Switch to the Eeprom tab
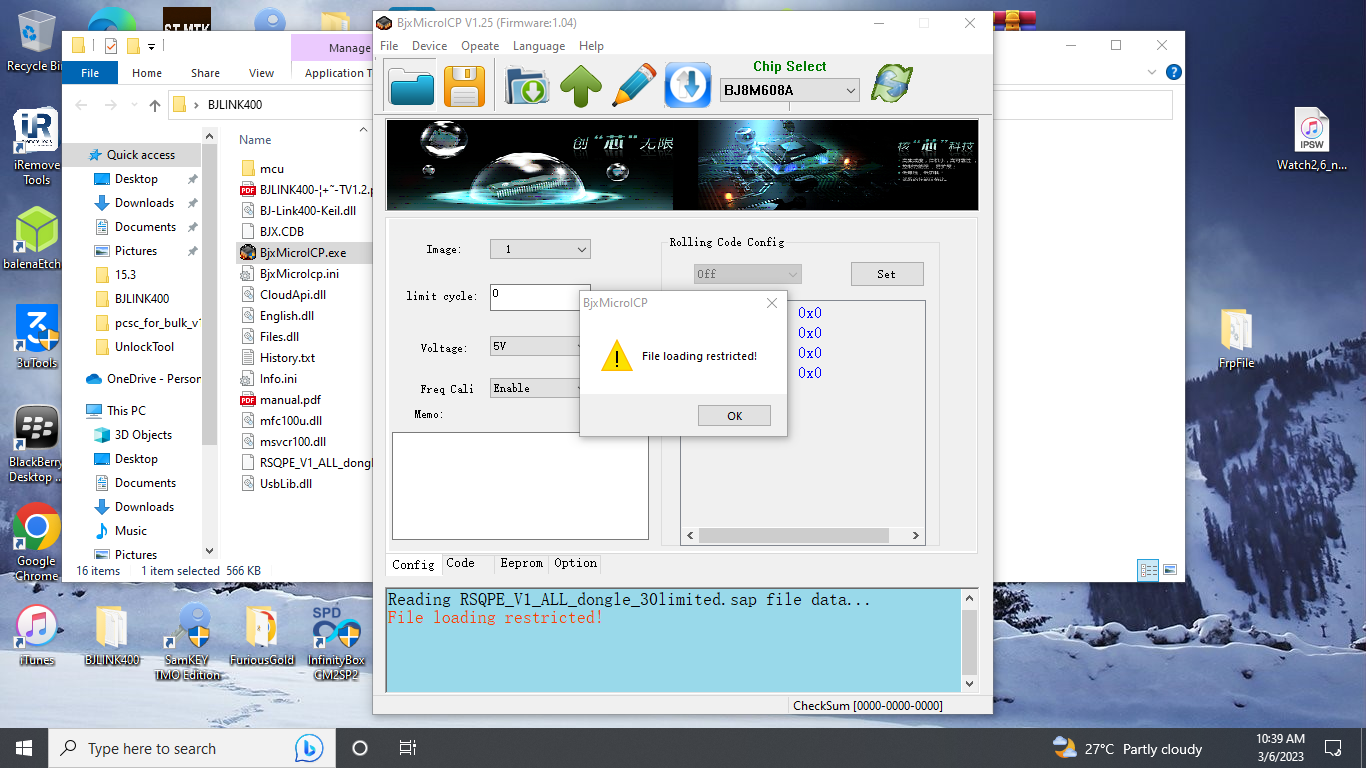This screenshot has width=1366, height=768. 521,563
